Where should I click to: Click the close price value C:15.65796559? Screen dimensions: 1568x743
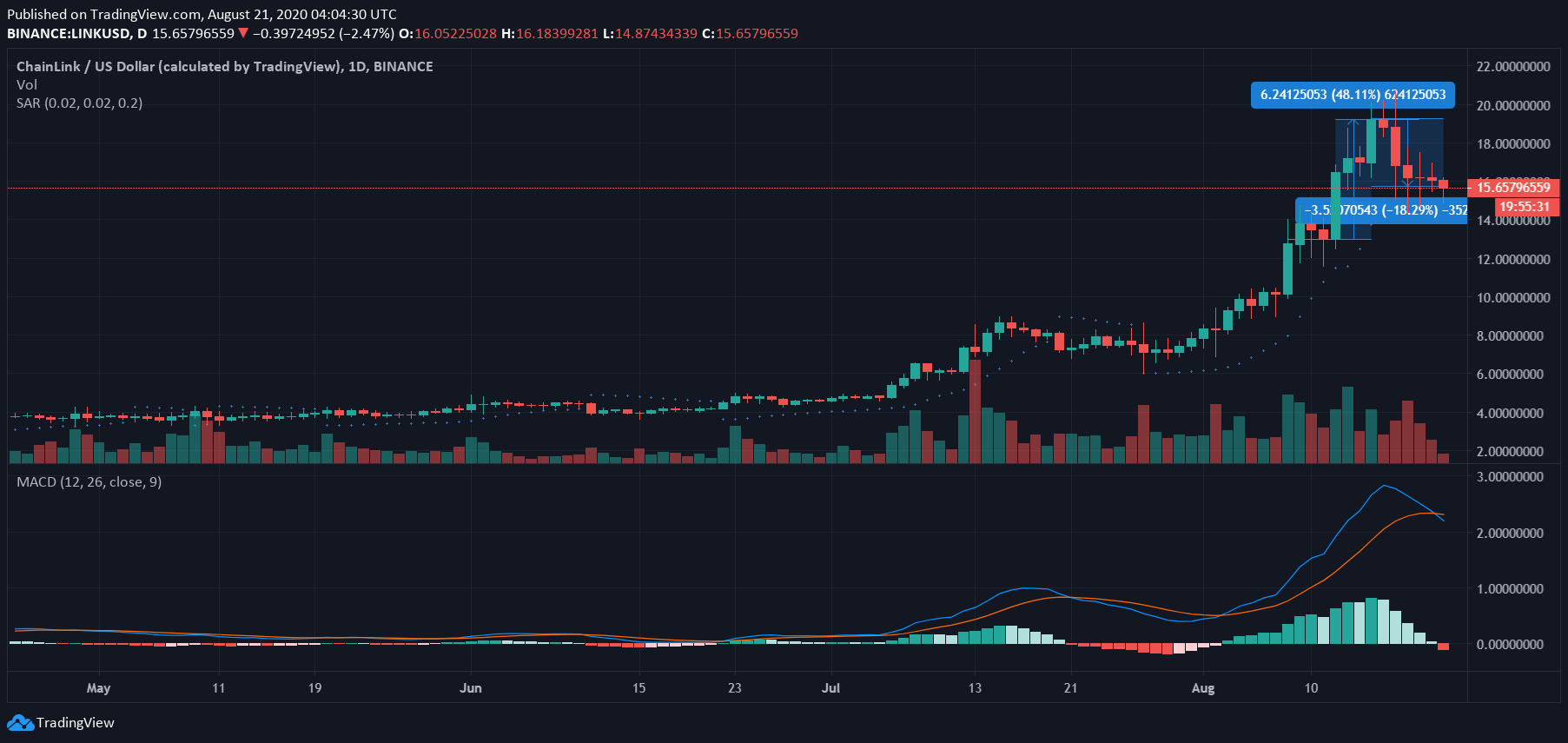point(750,34)
